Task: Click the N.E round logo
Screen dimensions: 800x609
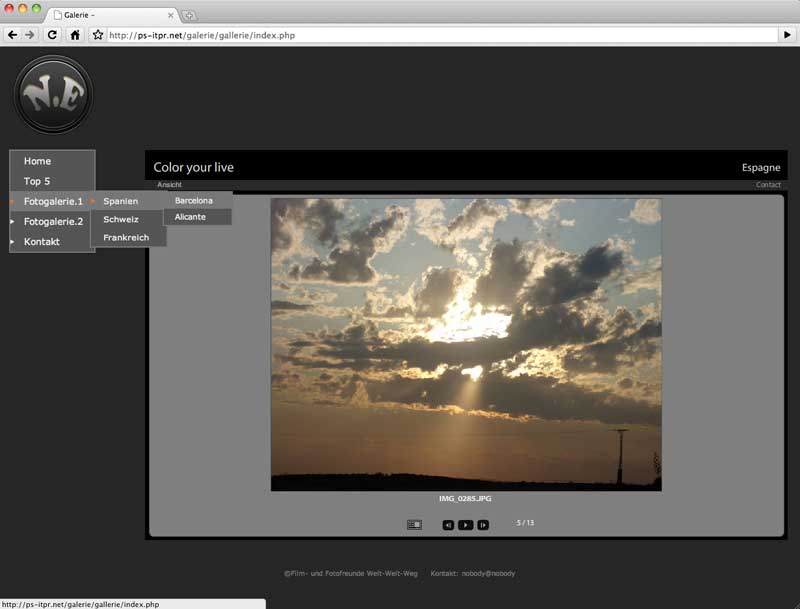Action: click(x=54, y=95)
